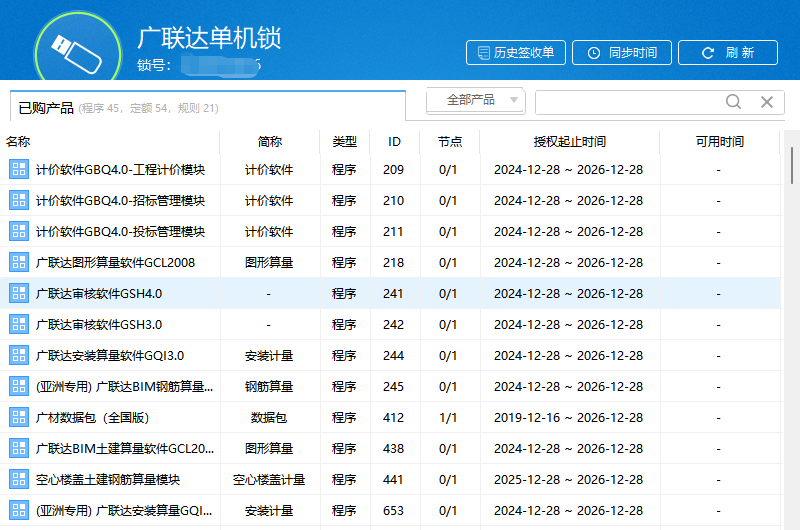Click date range 2025-12-28 ~ 2026-12-28
The width and height of the screenshot is (800, 530).
pyautogui.click(x=568, y=479)
